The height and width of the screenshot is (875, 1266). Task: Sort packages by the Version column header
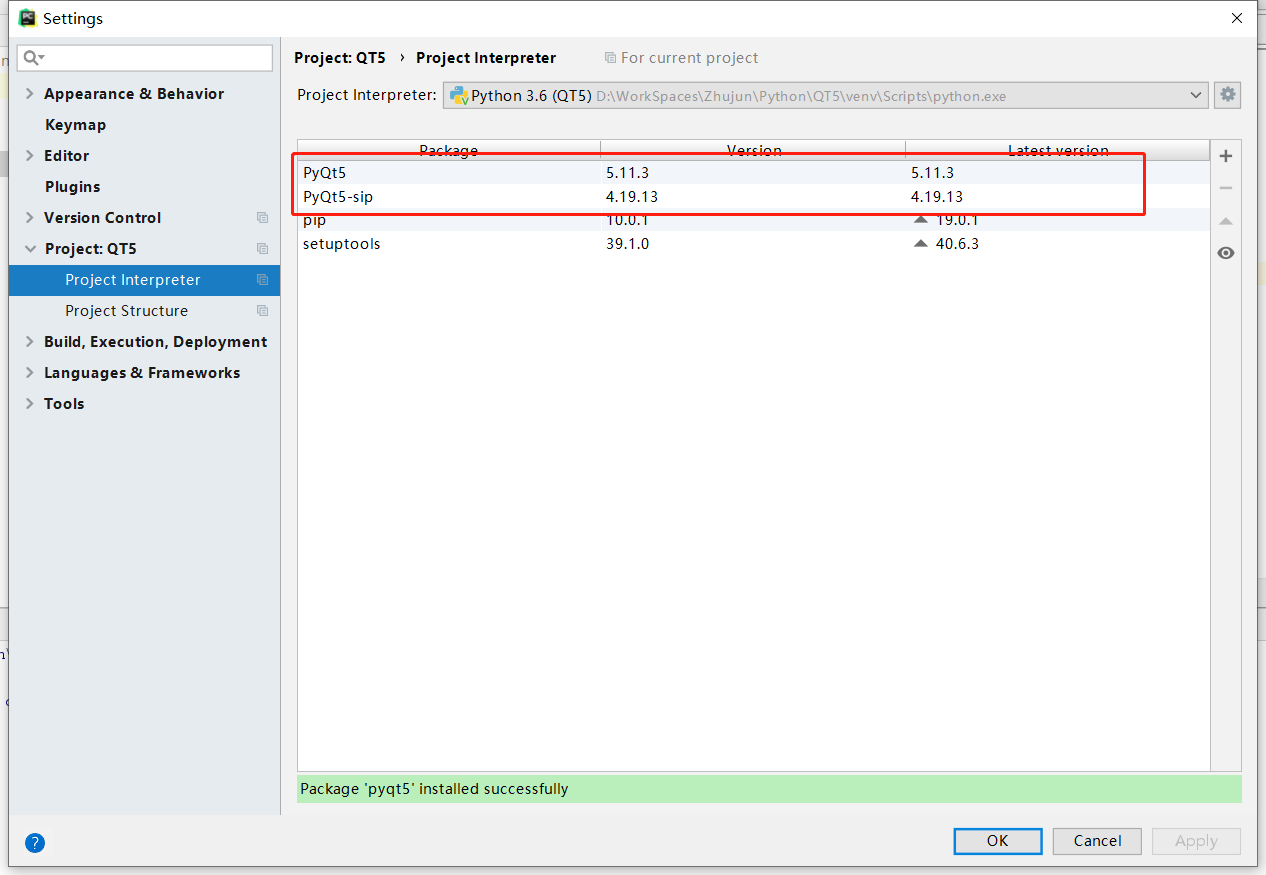click(754, 150)
